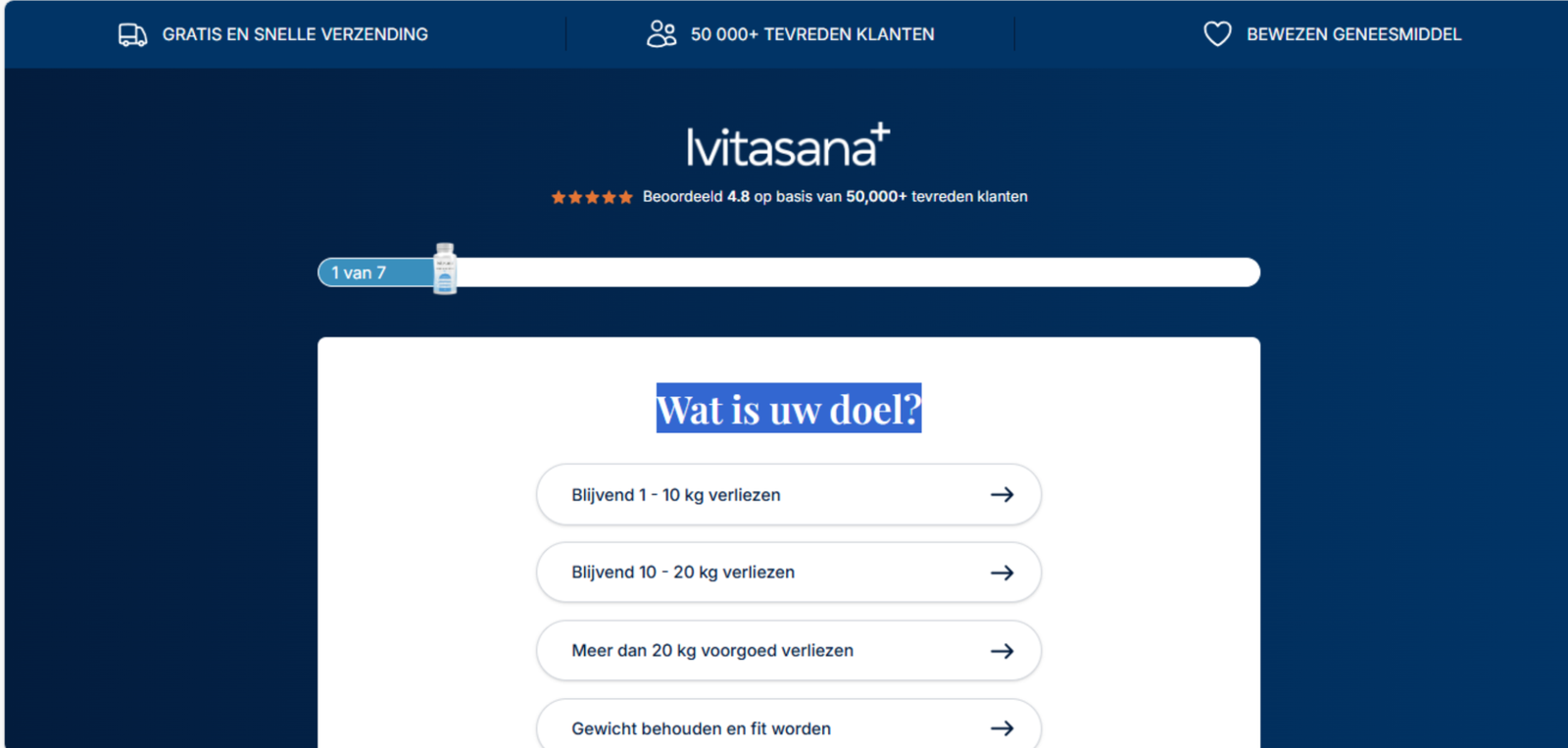Click the orange five-star rating
Image resolution: width=1568 pixels, height=748 pixels.
point(591,197)
